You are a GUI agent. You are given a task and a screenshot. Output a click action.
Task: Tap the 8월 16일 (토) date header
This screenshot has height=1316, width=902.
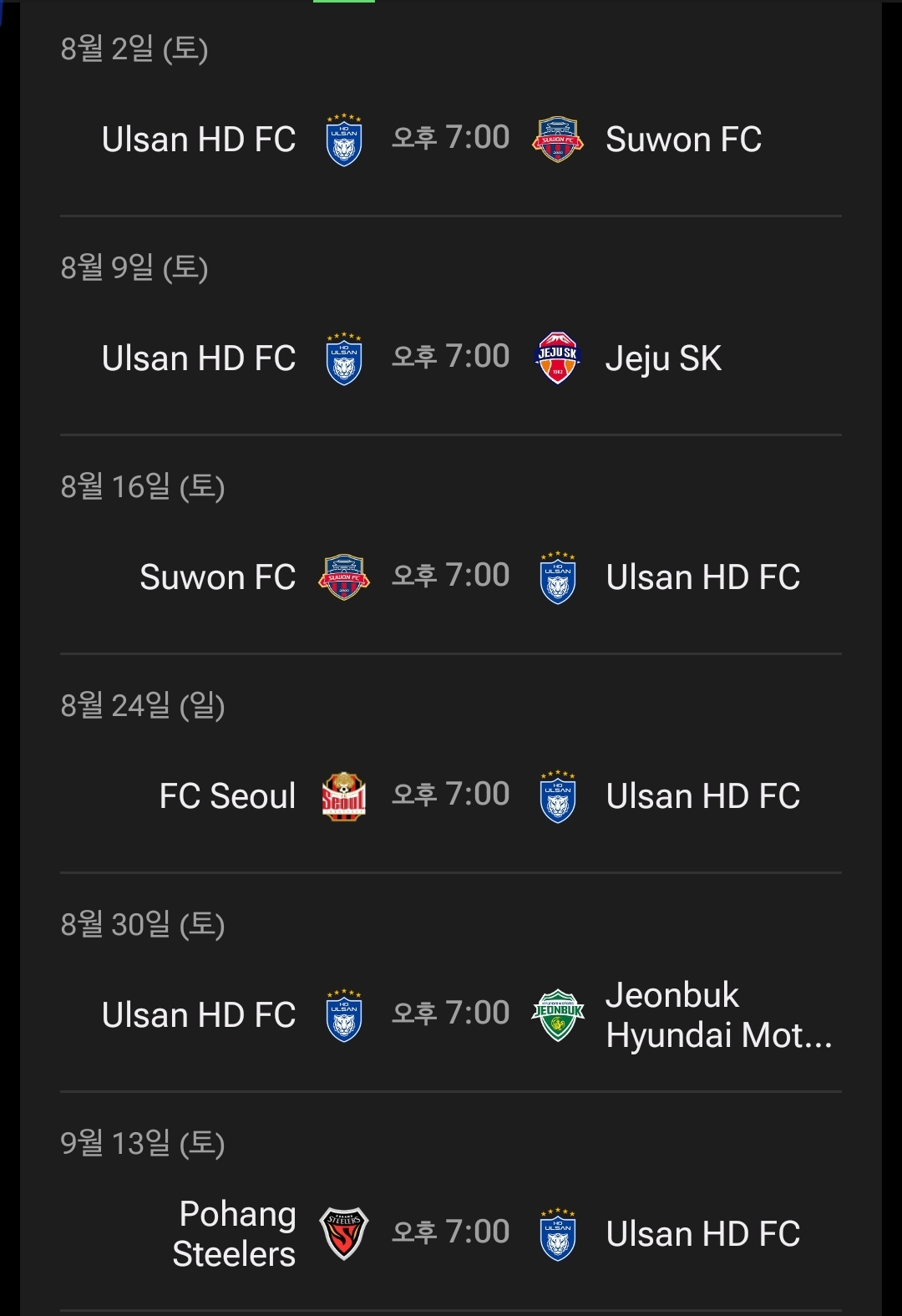click(x=143, y=486)
